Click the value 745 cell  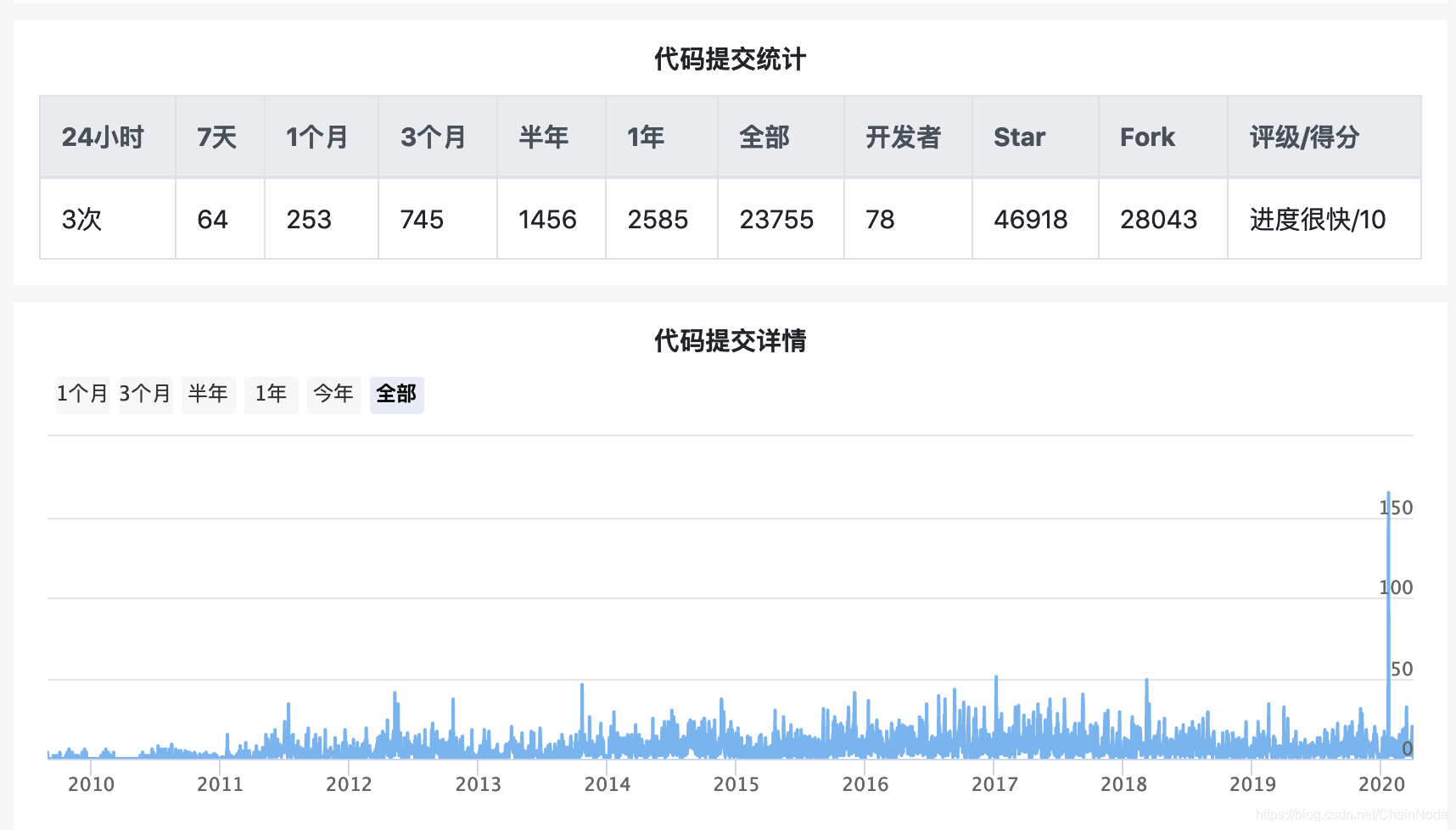click(x=438, y=219)
